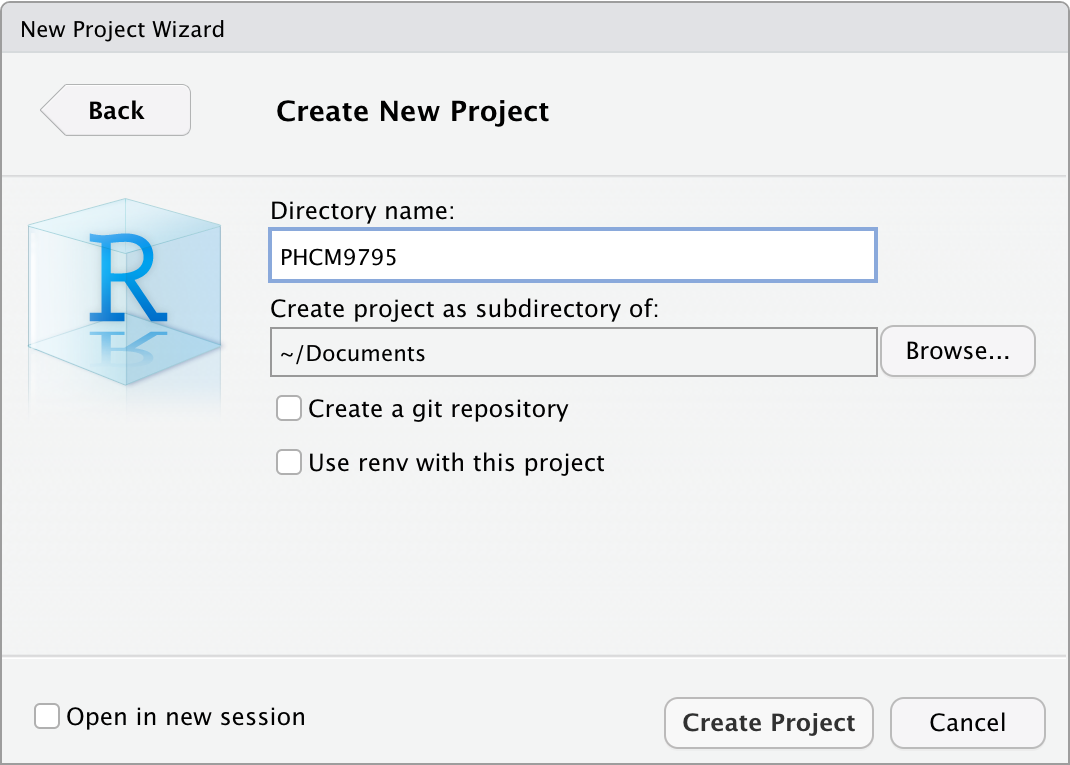
Task: Cancel the New Project Wizard
Action: 967,723
